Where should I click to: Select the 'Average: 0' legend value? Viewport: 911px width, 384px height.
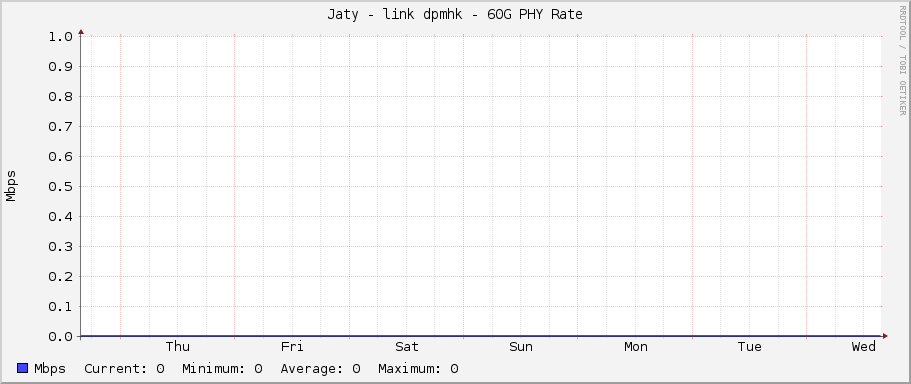320,368
